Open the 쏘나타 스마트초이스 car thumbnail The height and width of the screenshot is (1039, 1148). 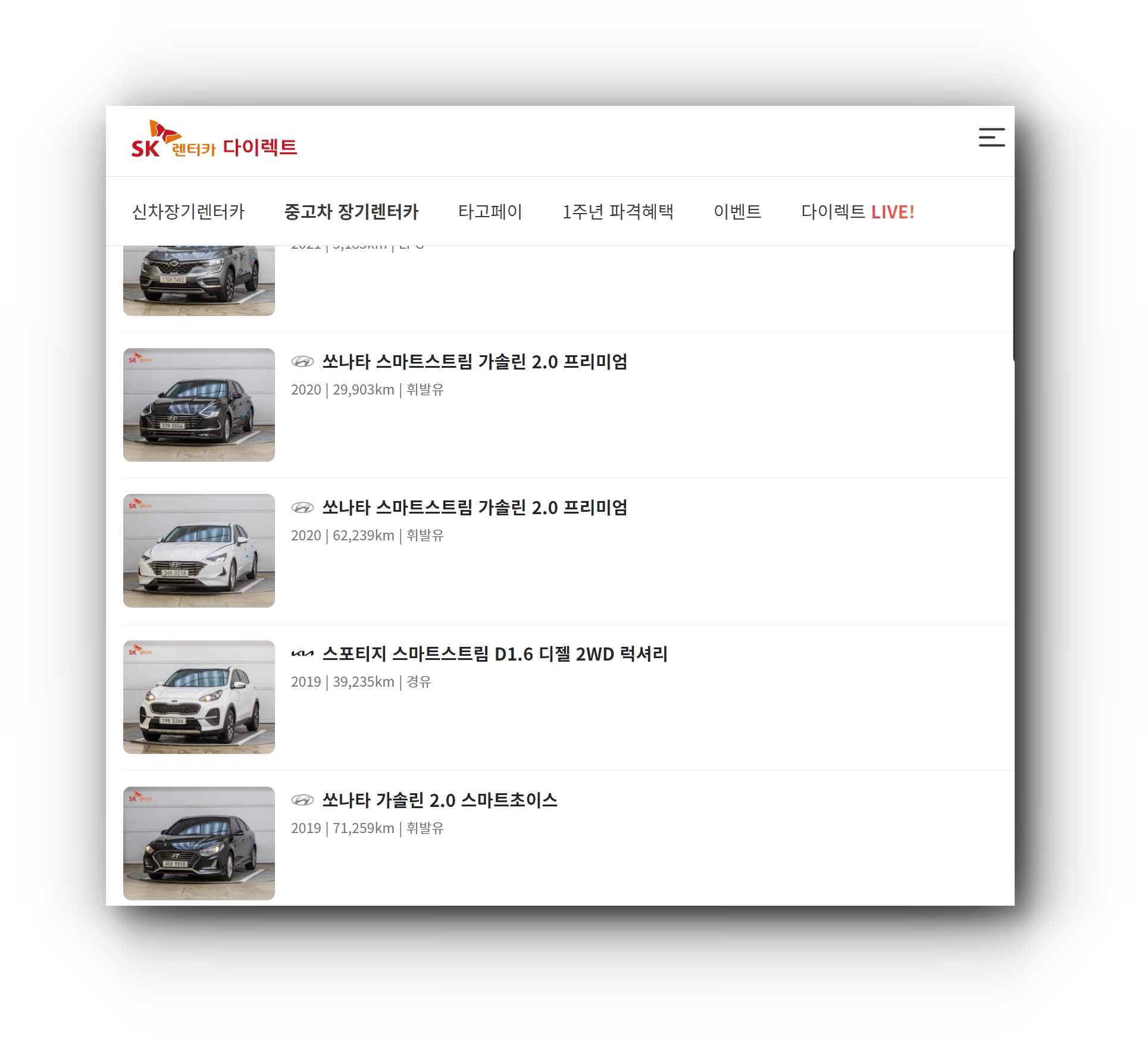coord(199,843)
